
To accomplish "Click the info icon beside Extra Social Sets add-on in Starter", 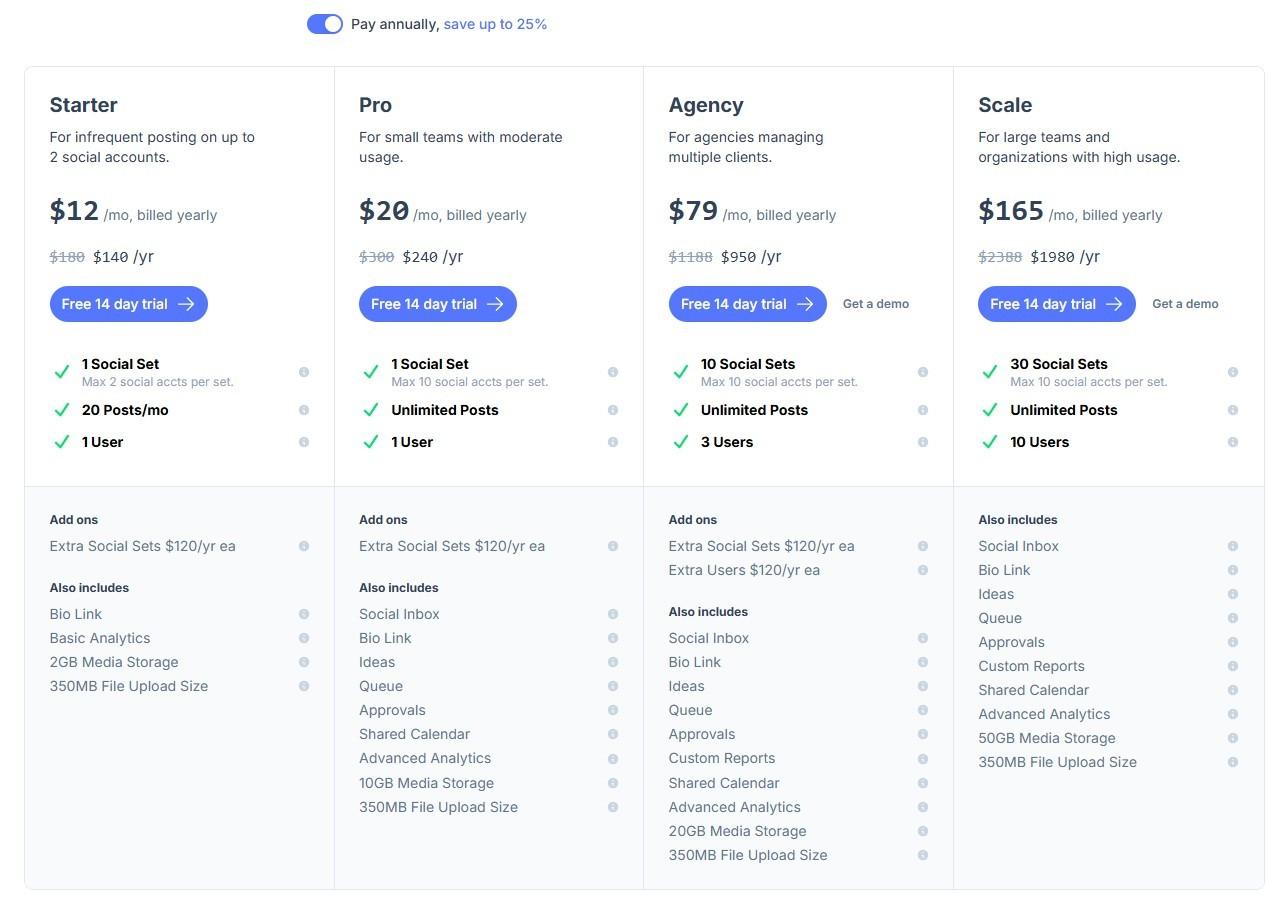I will (x=304, y=546).
